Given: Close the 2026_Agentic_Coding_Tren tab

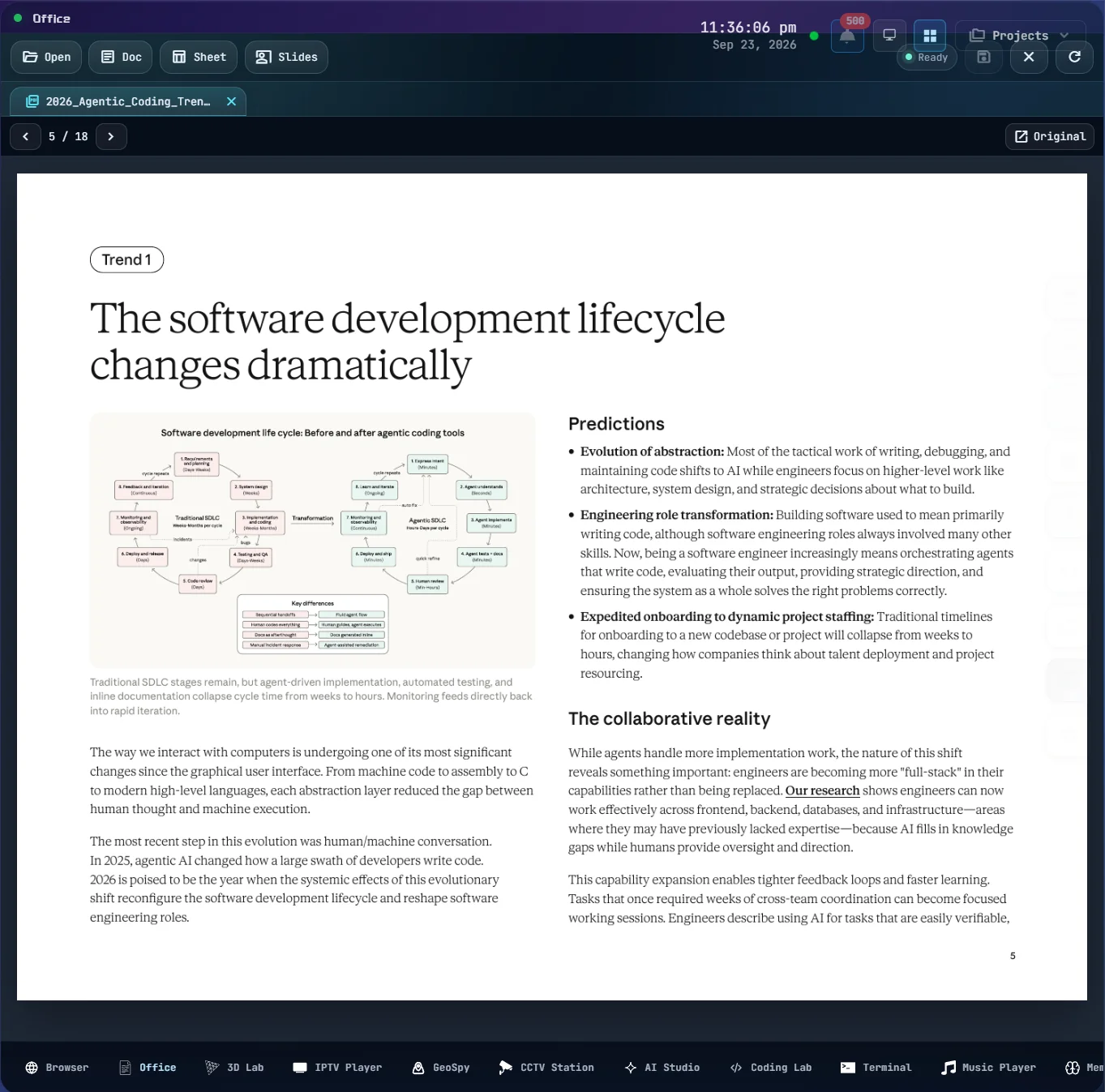Looking at the screenshot, I should (x=231, y=101).
